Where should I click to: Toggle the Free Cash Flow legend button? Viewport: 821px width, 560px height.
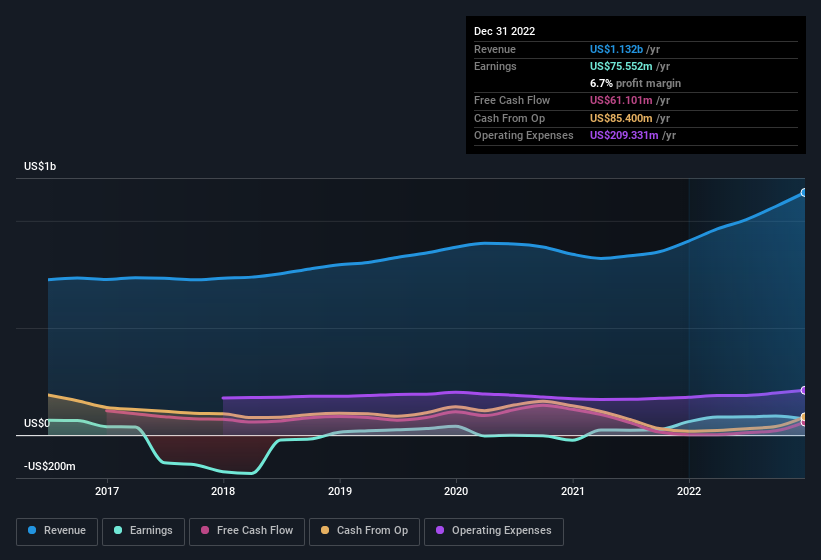(247, 531)
